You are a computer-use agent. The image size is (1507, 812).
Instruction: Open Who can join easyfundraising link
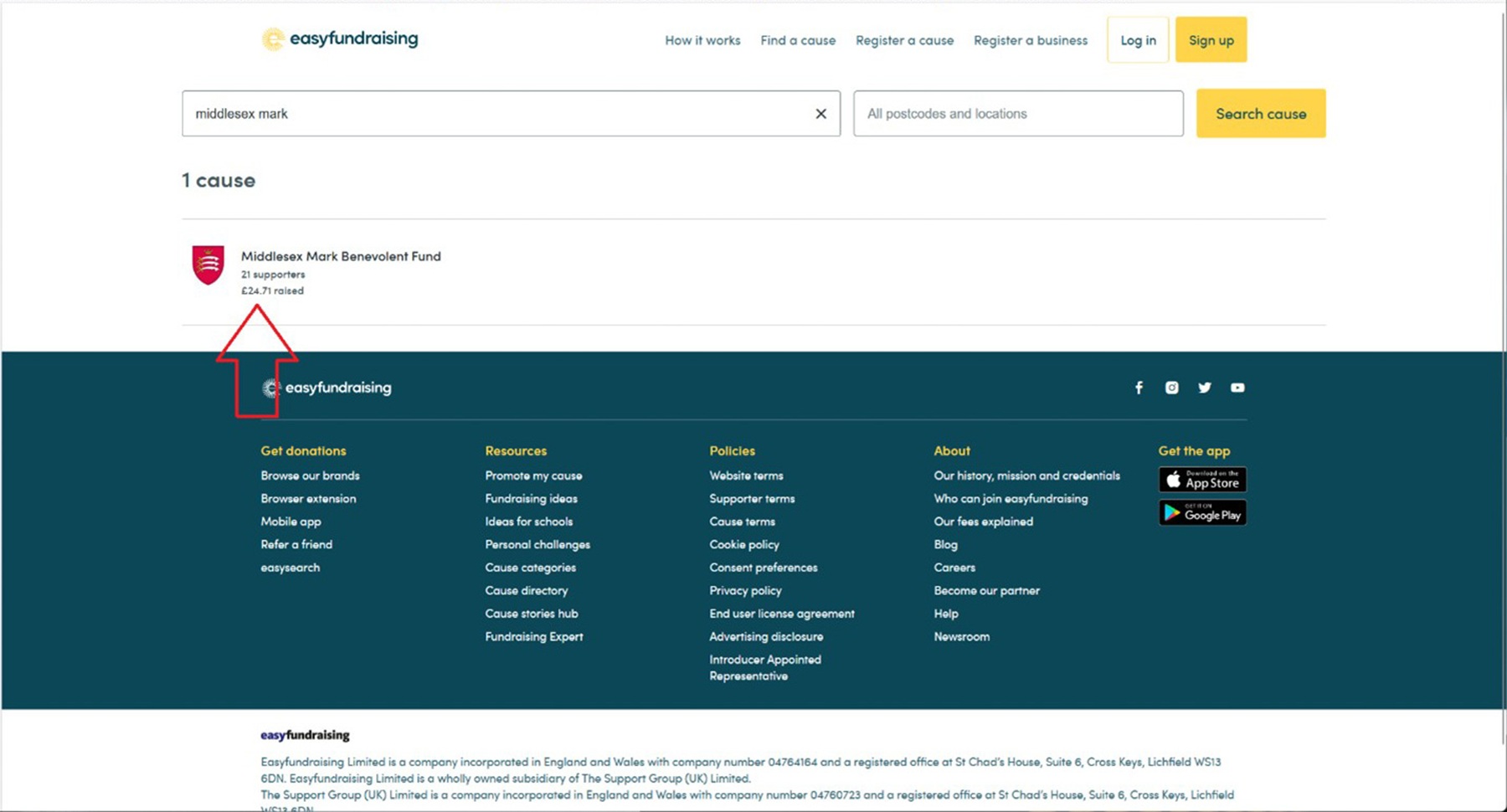point(1011,498)
